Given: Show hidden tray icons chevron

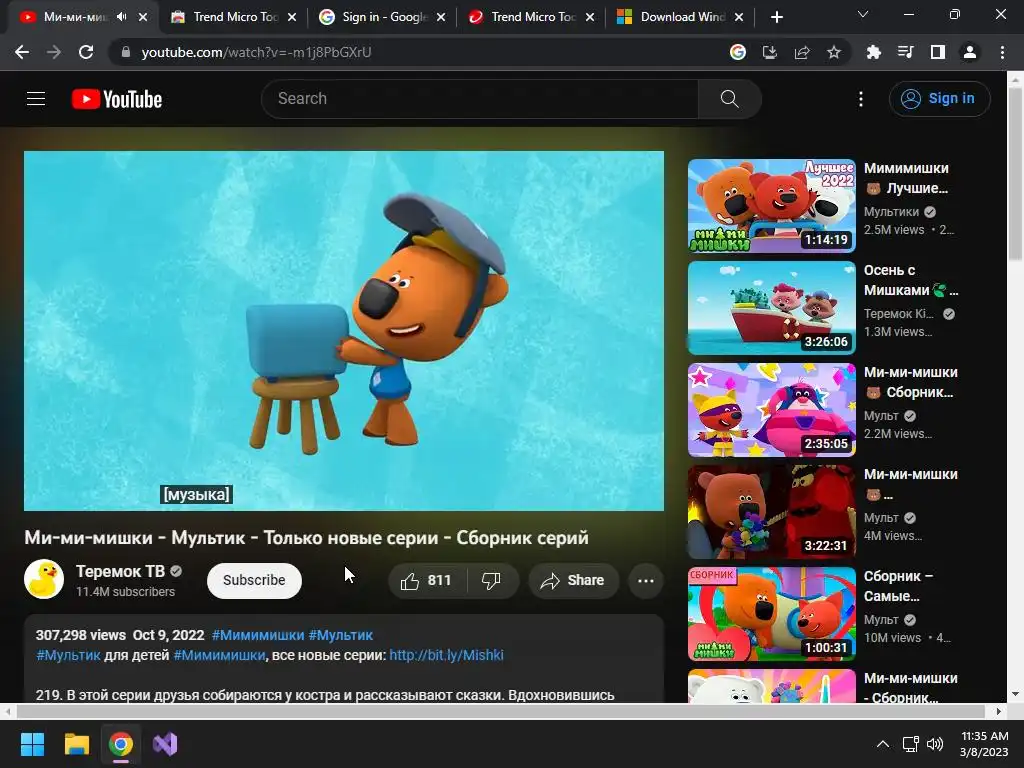Looking at the screenshot, I should point(882,744).
